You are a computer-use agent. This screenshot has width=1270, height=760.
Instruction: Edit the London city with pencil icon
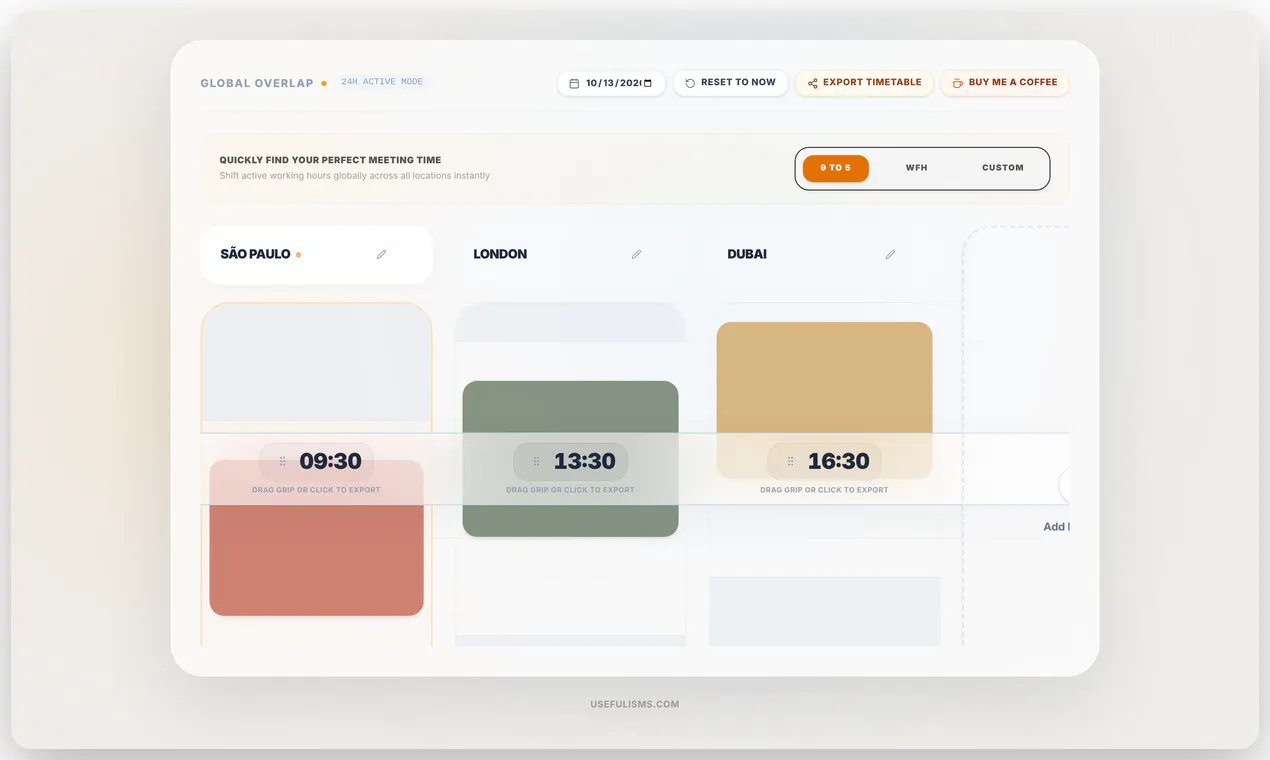(636, 254)
